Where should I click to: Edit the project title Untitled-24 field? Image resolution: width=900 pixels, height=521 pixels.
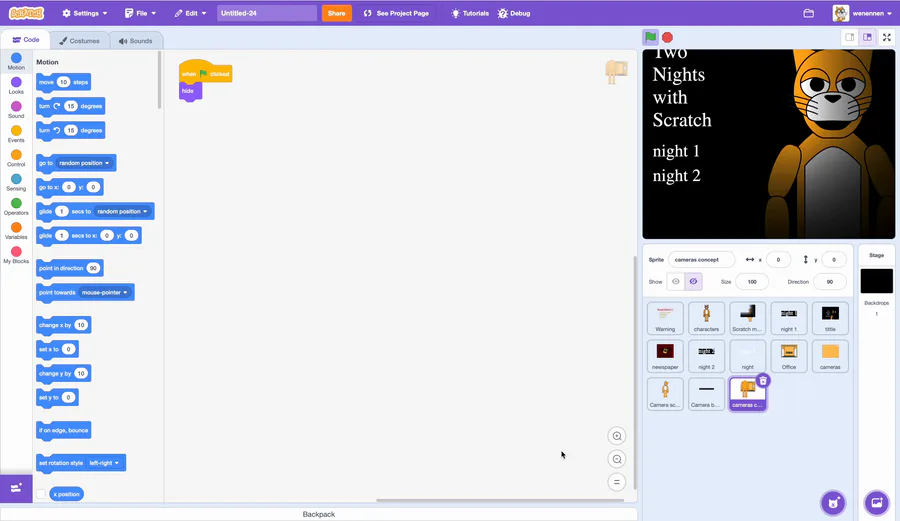(x=267, y=13)
